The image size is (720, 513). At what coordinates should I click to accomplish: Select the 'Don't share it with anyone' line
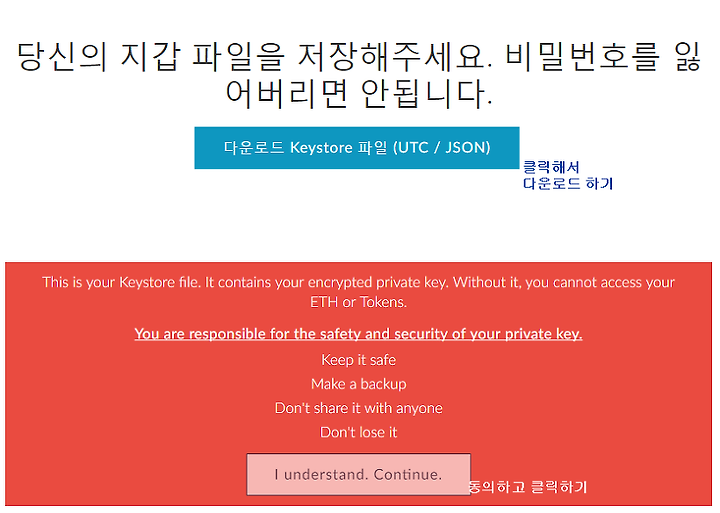pos(359,408)
